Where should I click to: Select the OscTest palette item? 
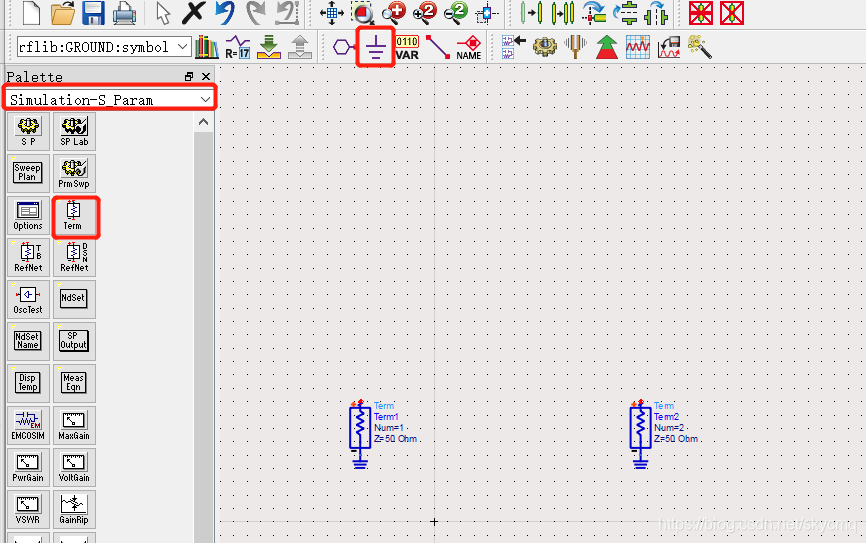[28, 299]
